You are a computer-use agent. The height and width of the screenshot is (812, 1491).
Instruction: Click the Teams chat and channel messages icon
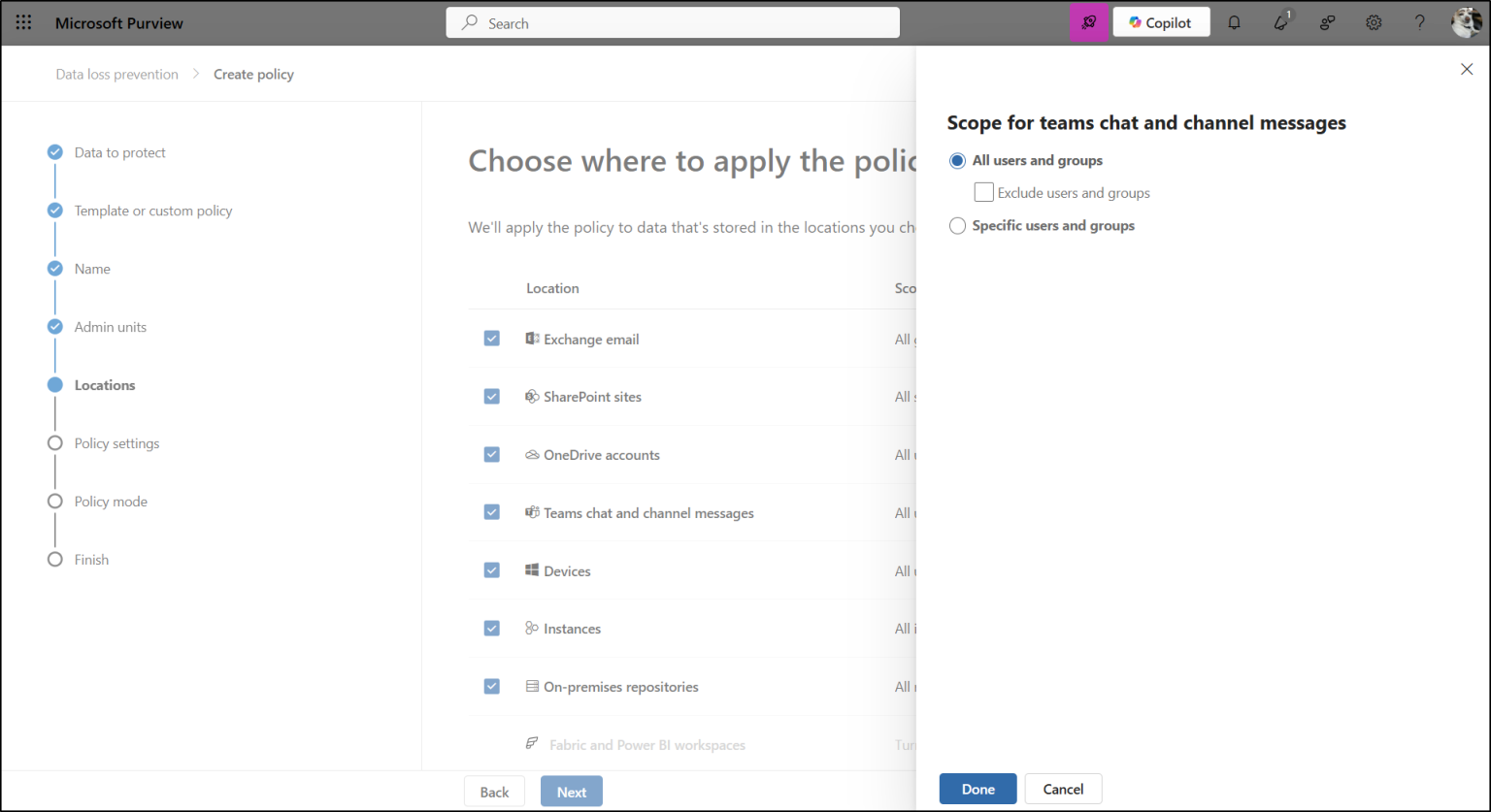click(532, 512)
